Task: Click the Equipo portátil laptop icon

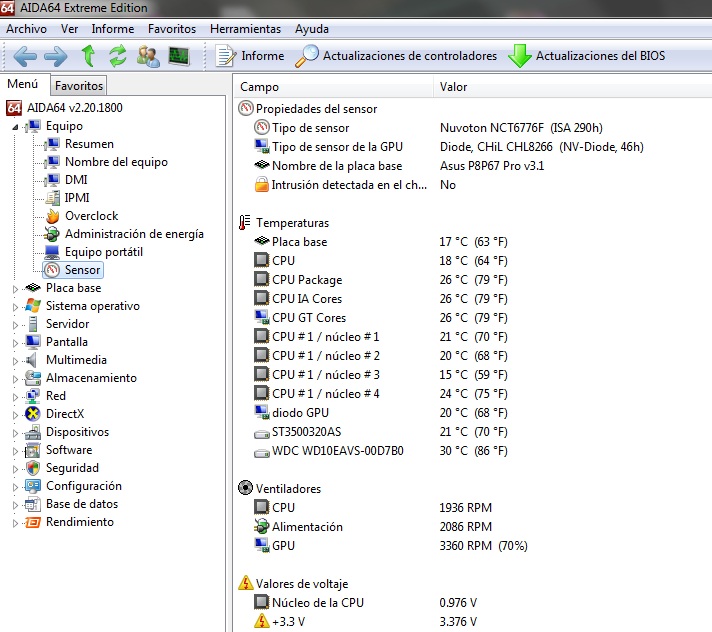Action: 52,252
